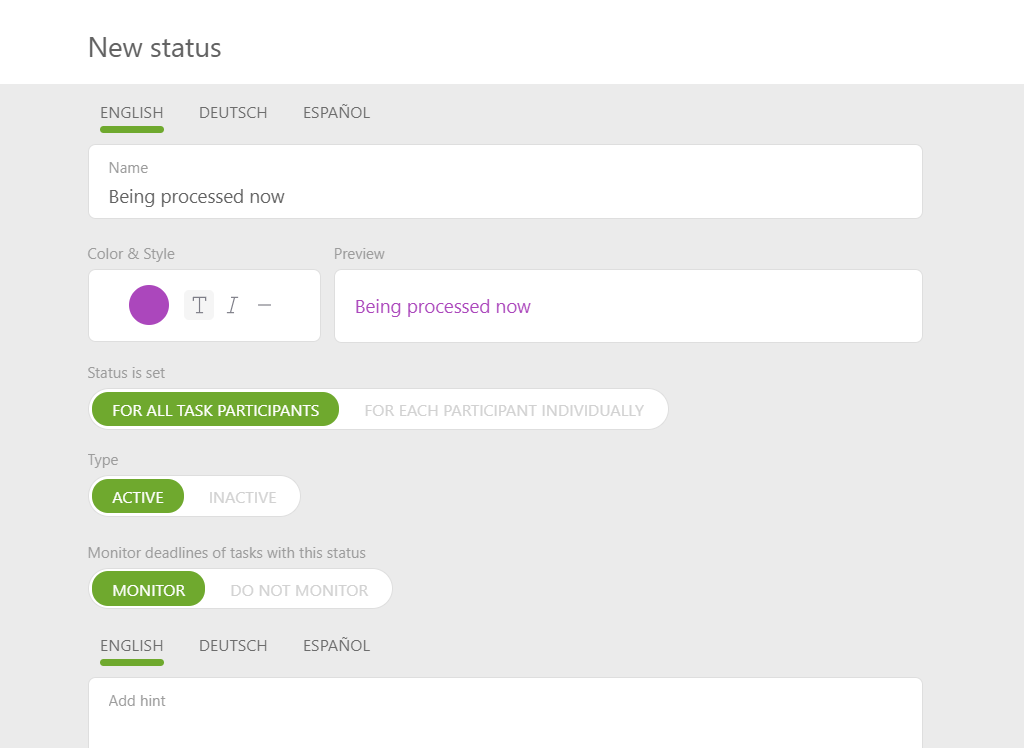Open the purple color circle

tap(149, 305)
